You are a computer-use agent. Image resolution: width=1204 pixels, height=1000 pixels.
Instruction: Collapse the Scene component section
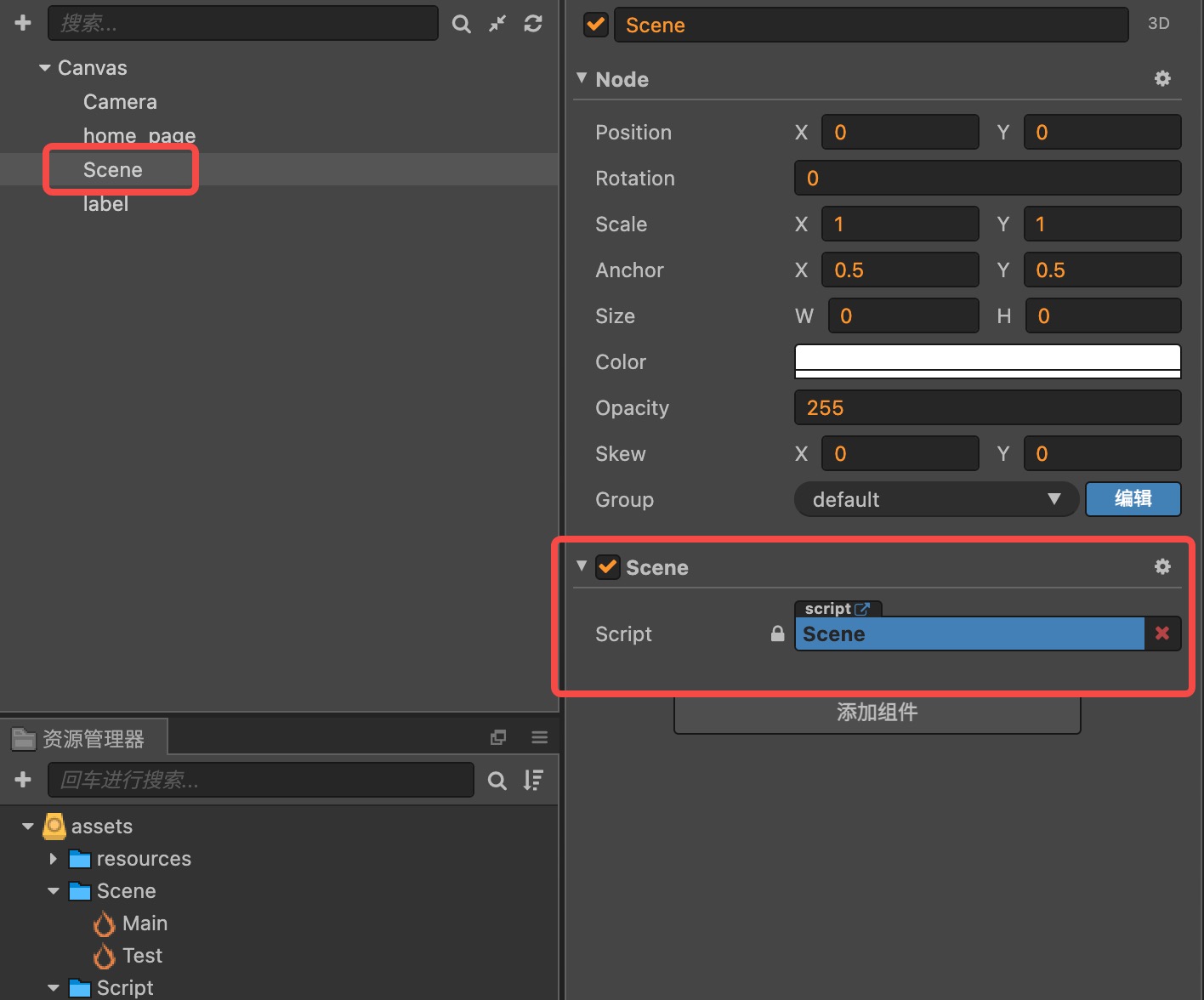point(582,566)
